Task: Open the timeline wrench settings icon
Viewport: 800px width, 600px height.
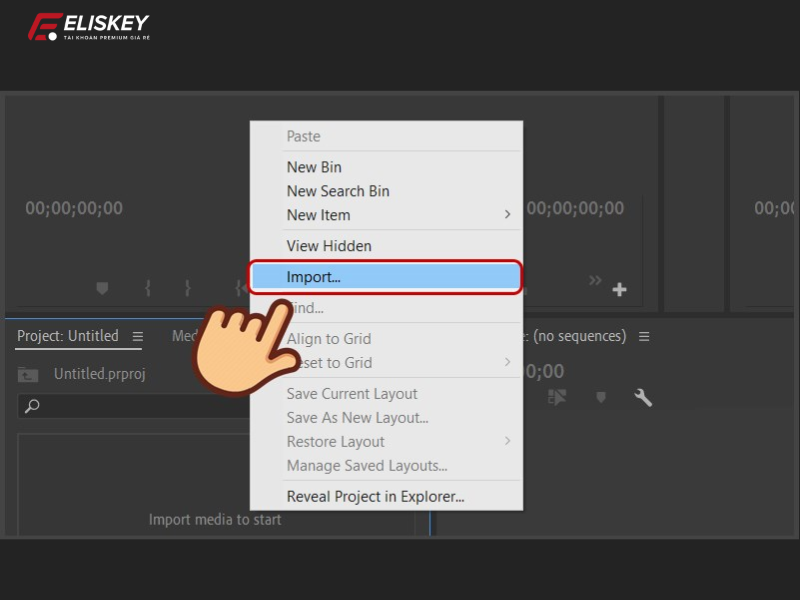Action: tap(644, 397)
